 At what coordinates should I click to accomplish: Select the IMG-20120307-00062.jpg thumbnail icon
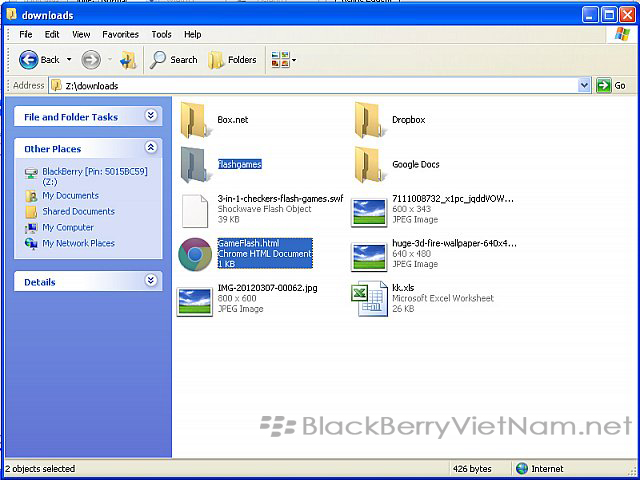point(195,302)
